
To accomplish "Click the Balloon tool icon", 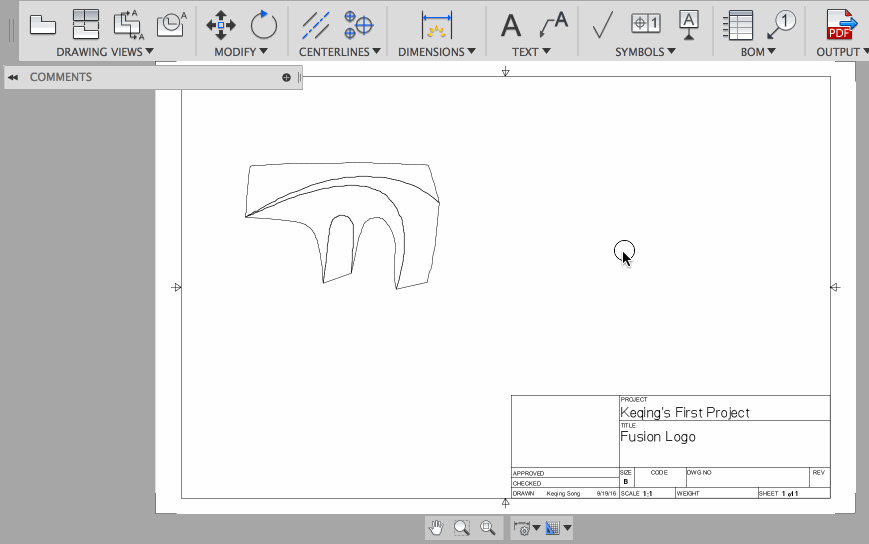I will pyautogui.click(x=780, y=24).
